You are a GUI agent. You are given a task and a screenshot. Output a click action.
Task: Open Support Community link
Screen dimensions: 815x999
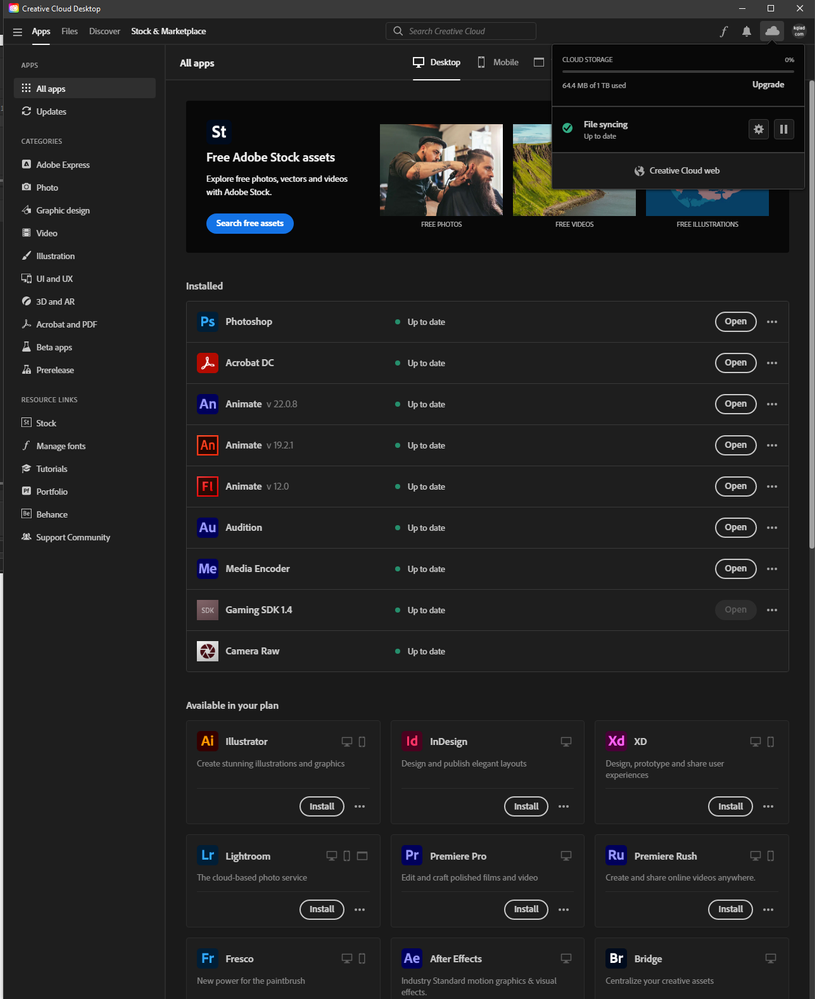pos(84,537)
